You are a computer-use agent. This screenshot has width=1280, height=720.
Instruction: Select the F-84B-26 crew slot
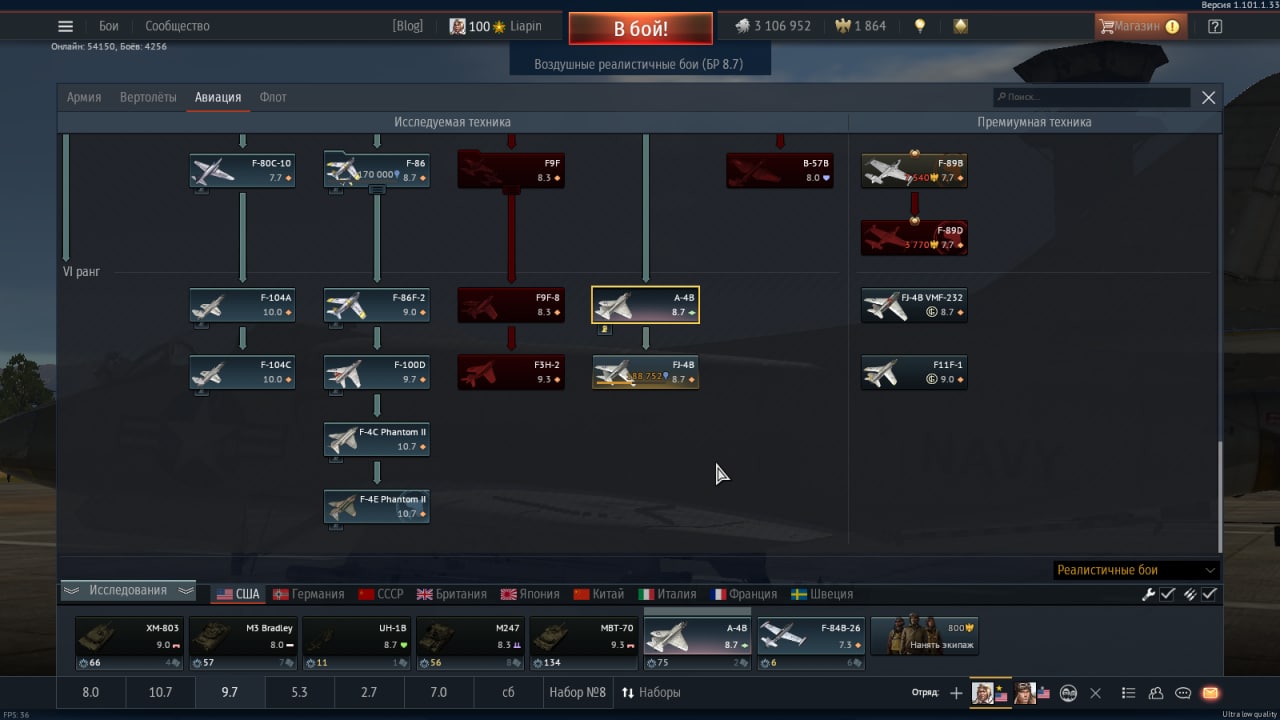[x=810, y=643]
